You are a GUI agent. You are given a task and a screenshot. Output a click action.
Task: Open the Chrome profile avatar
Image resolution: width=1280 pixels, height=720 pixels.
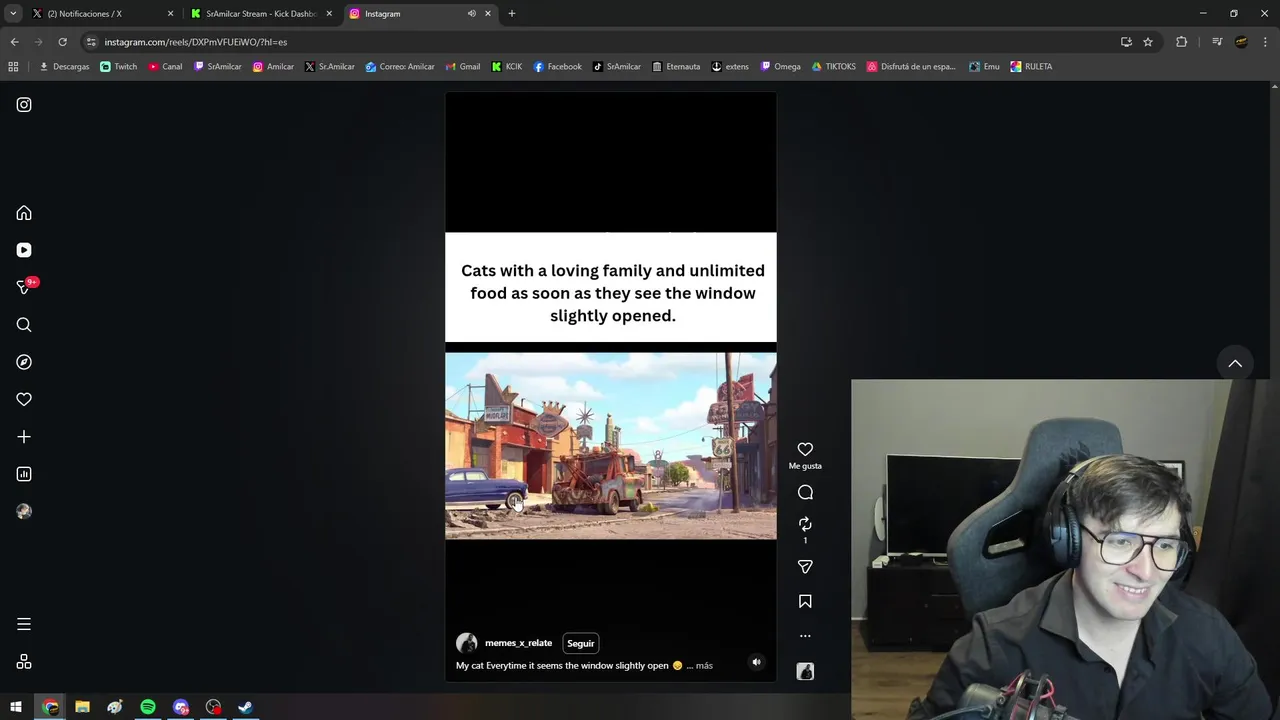coord(1241,42)
